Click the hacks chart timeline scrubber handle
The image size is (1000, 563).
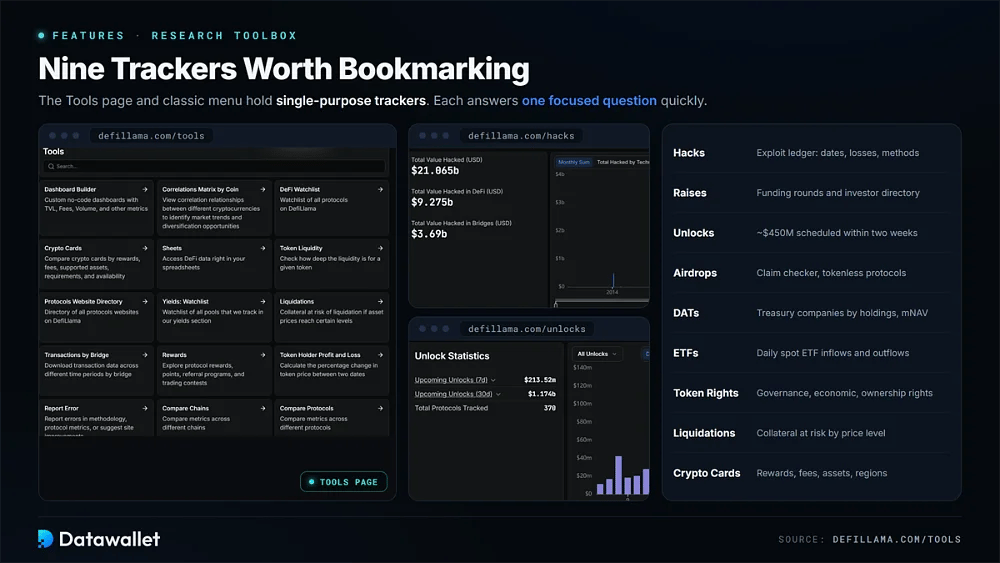point(555,305)
